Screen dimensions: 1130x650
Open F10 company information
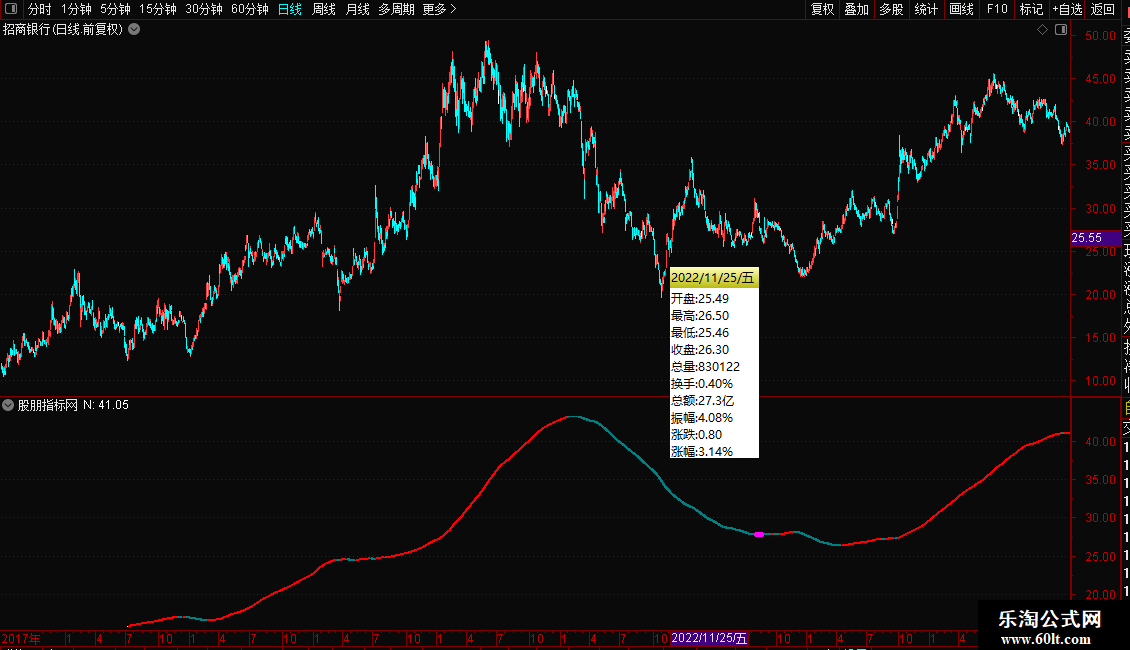coord(997,9)
